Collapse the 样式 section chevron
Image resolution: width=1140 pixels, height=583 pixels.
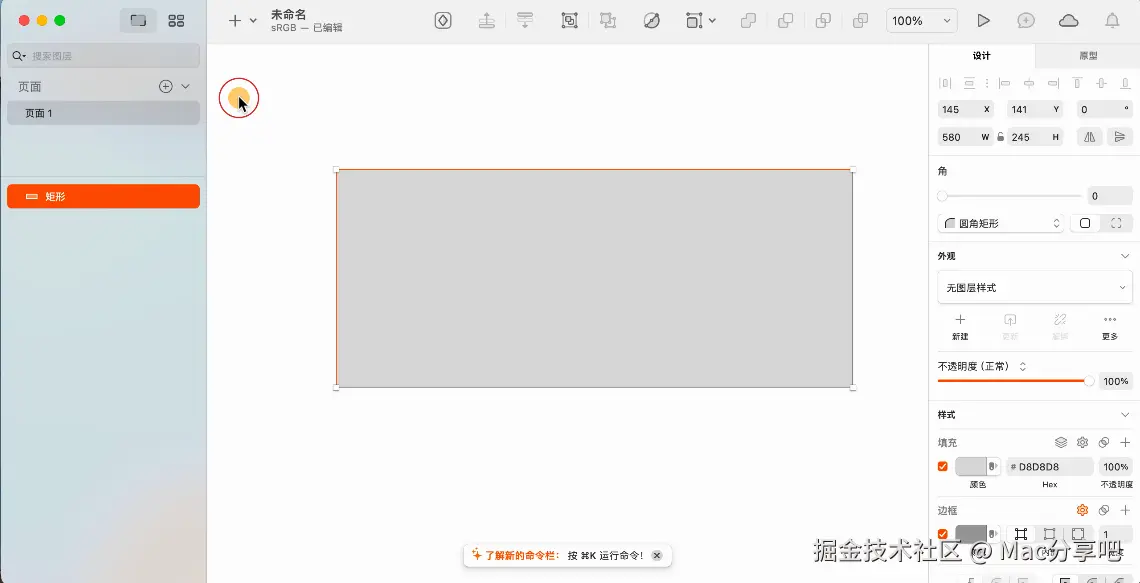pos(1125,415)
